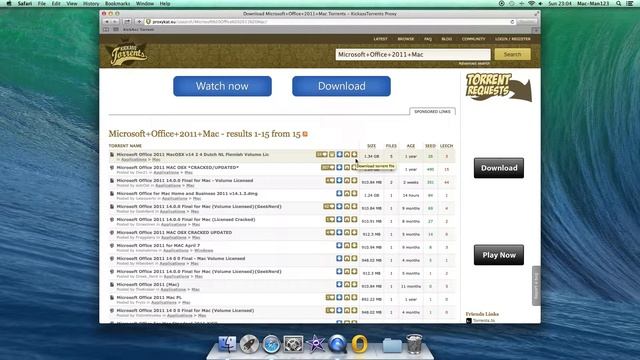This screenshot has width=640, height=360.
Task: Click the black Download button in the sidebar
Action: click(x=499, y=168)
